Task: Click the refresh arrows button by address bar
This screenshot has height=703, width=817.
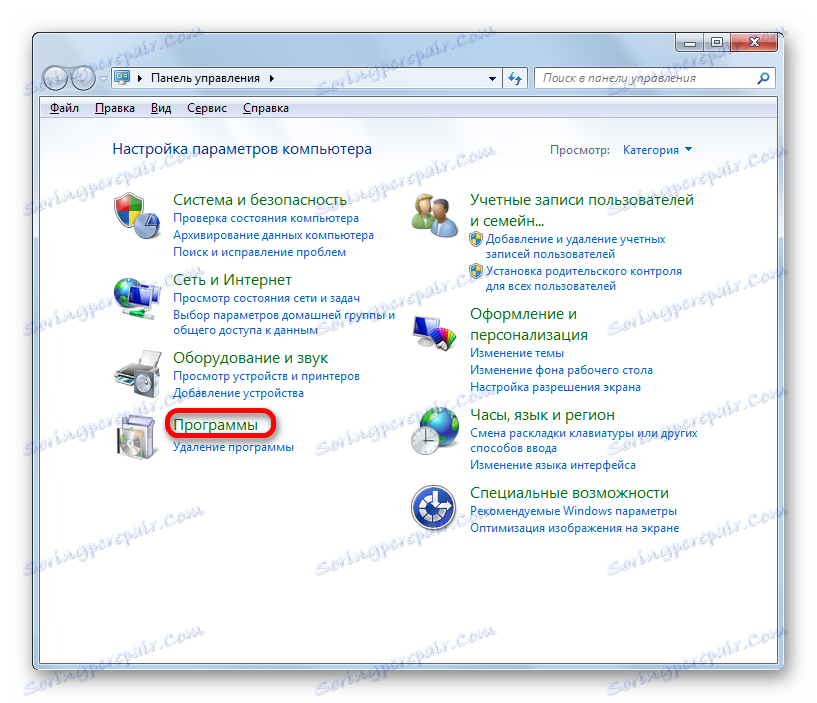Action: (x=515, y=78)
